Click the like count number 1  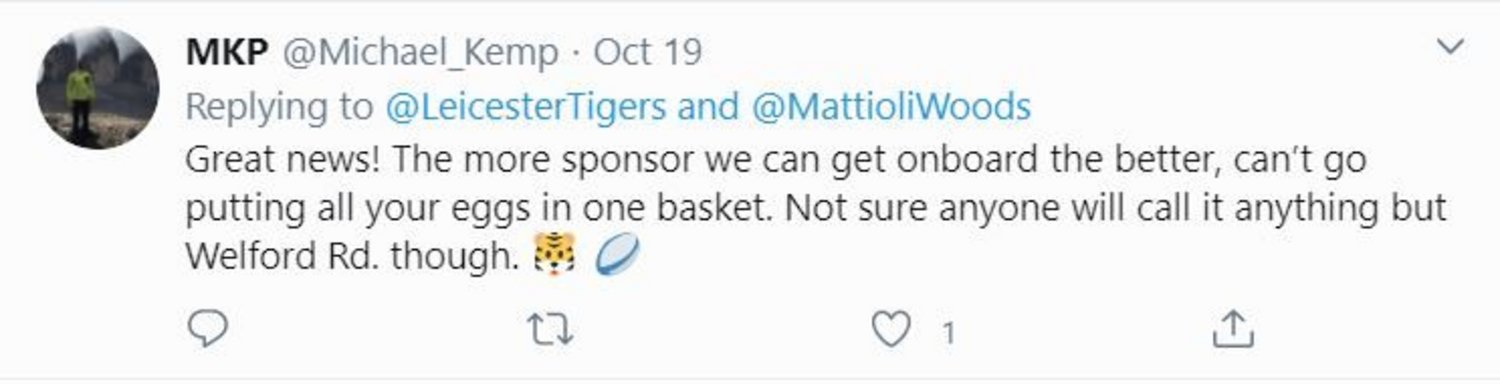click(x=948, y=332)
